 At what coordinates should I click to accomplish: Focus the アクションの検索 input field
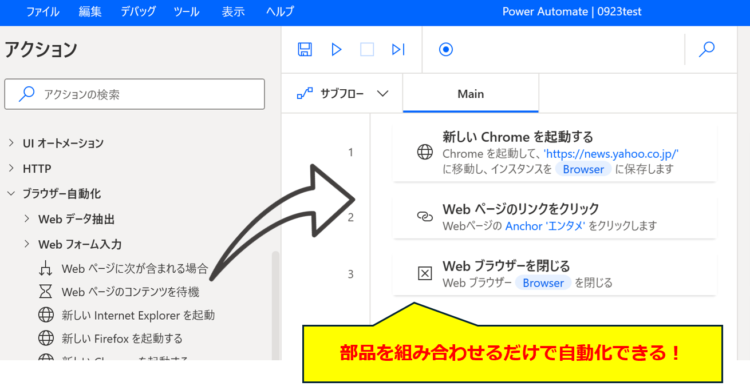pos(134,94)
